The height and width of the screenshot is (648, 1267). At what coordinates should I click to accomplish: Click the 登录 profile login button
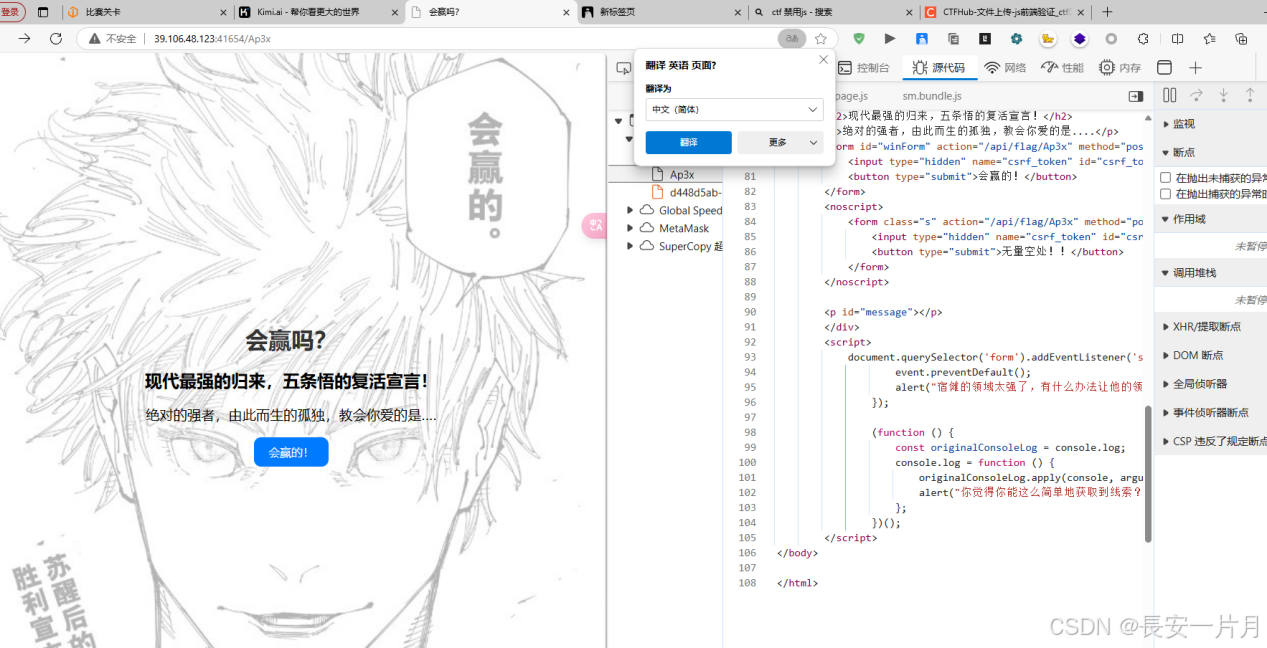[x=11, y=12]
